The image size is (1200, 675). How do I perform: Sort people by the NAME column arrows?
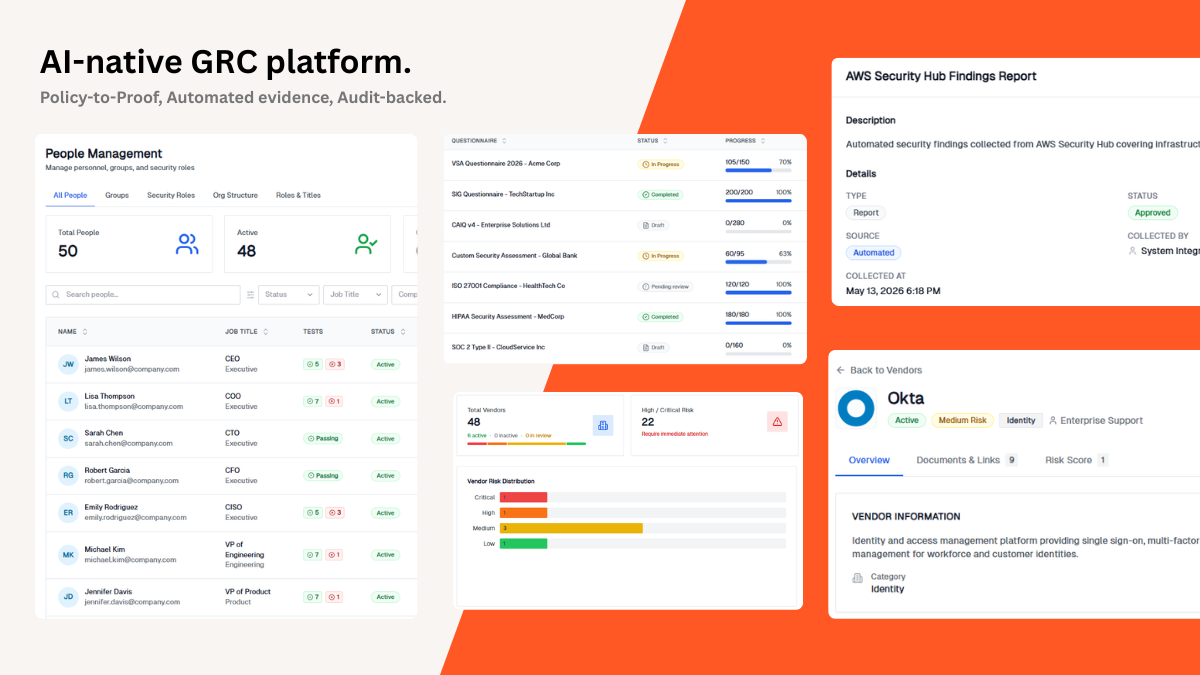tap(85, 332)
